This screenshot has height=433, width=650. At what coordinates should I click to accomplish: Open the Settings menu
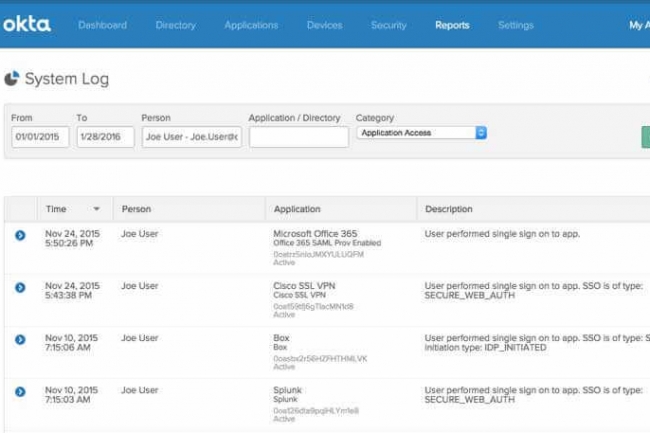(x=516, y=25)
